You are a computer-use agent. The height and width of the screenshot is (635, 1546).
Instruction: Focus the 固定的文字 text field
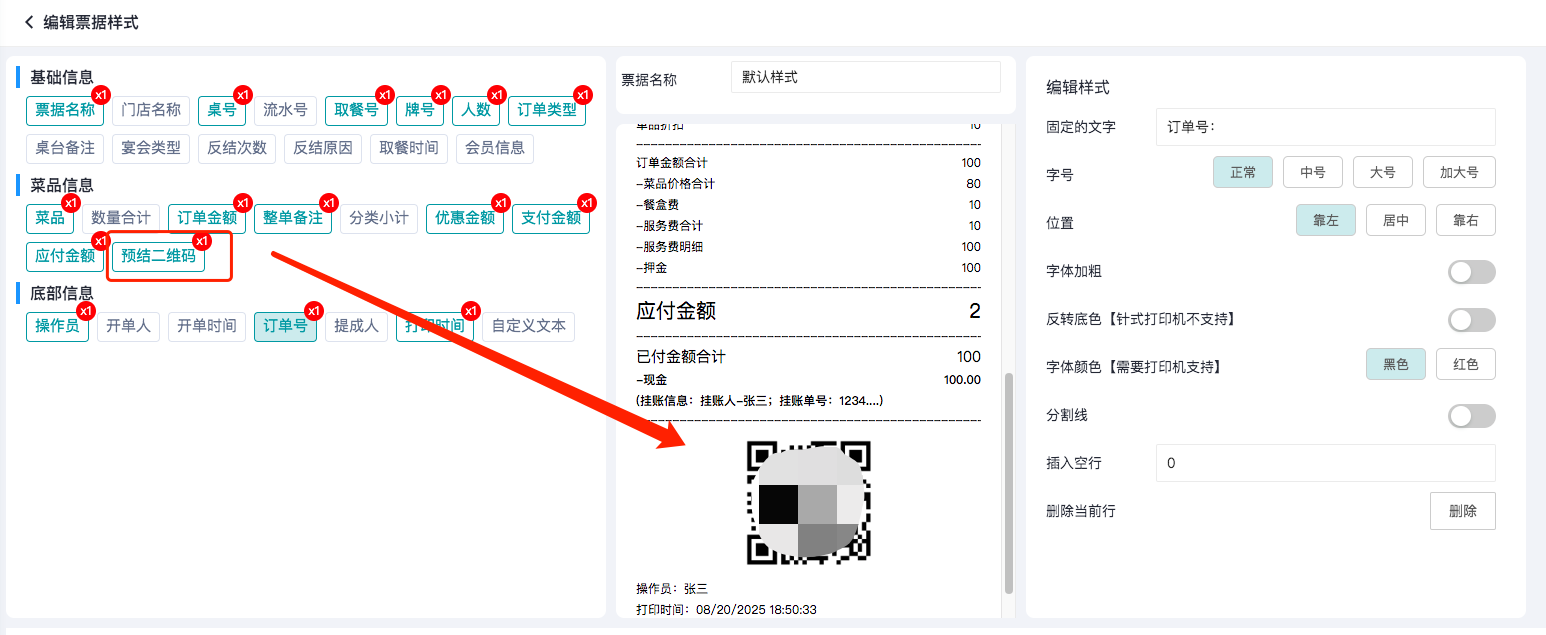[1326, 127]
